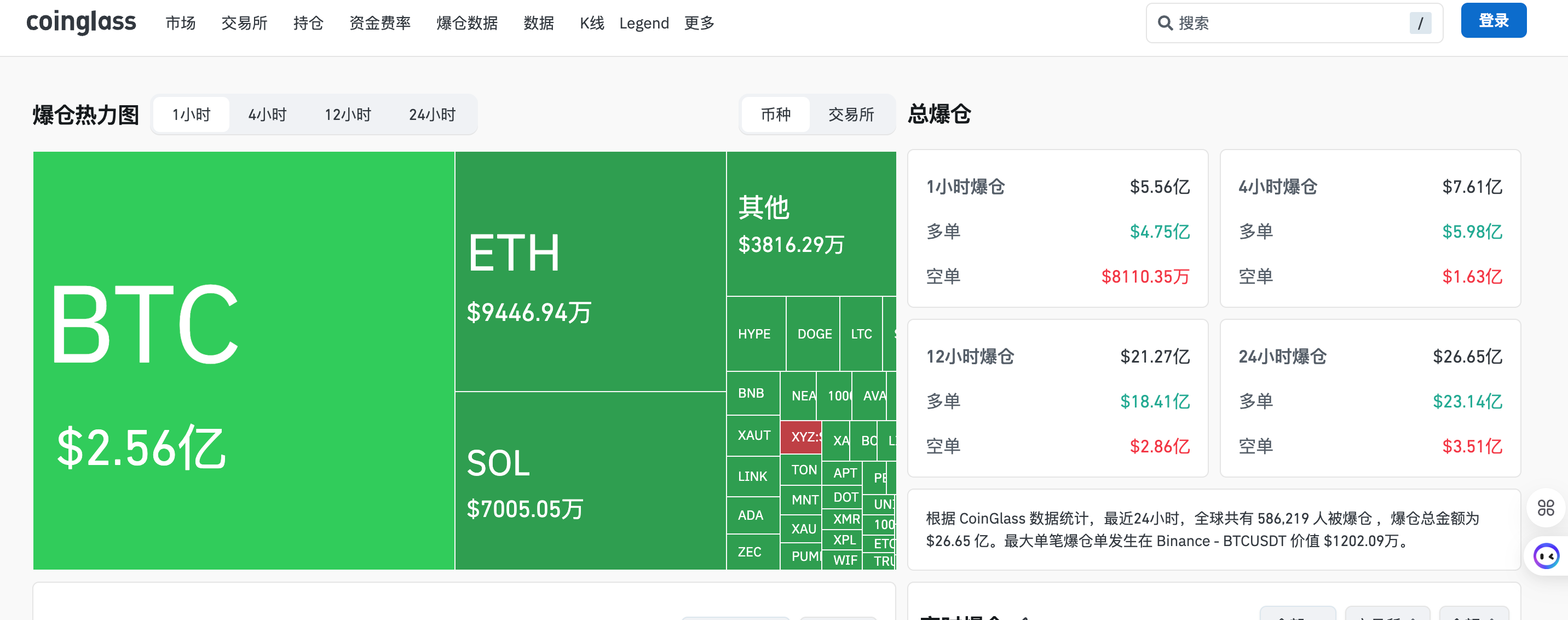Open the 资金费率 page link
Viewport: 1568px width, 620px height.
click(x=380, y=23)
